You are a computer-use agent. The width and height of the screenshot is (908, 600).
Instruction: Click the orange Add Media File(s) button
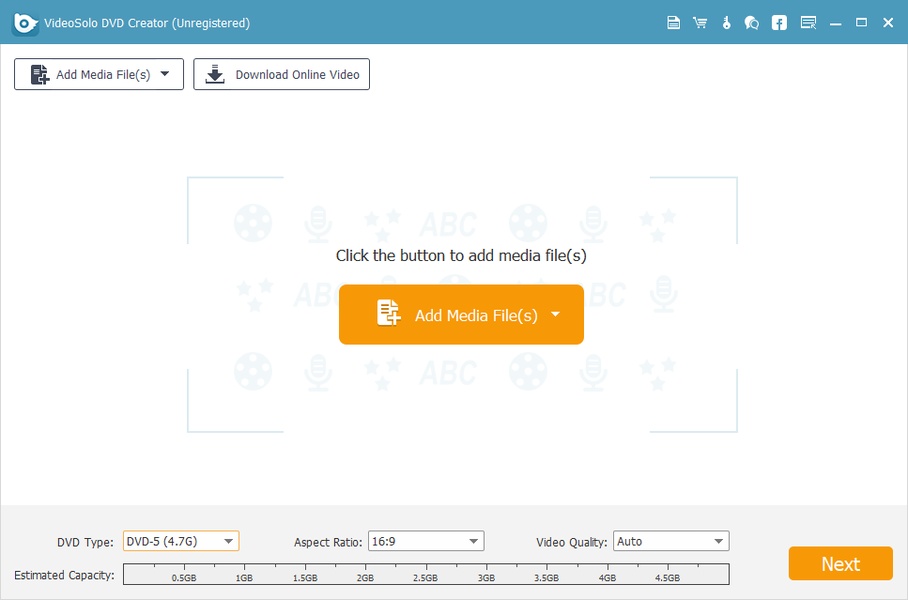click(x=461, y=314)
